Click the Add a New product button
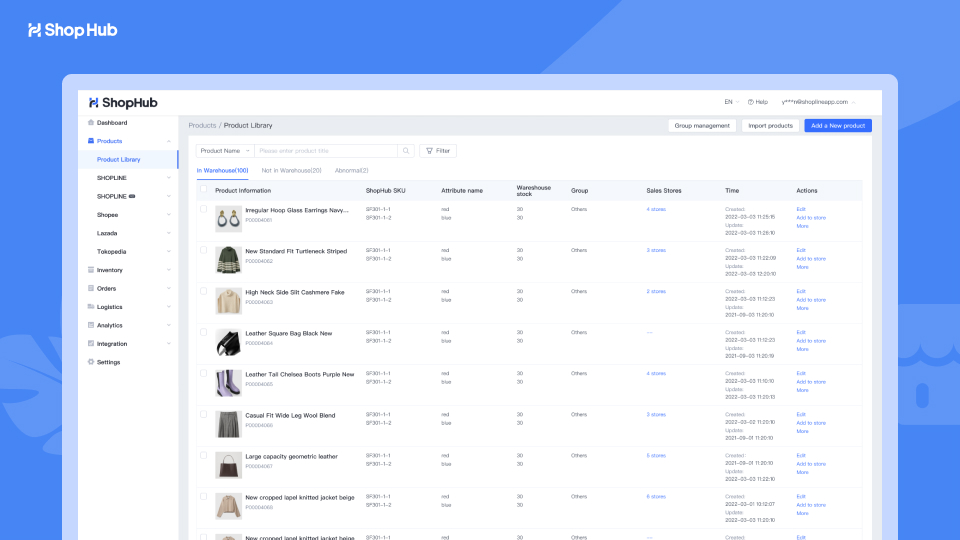The height and width of the screenshot is (540, 960). [x=838, y=126]
